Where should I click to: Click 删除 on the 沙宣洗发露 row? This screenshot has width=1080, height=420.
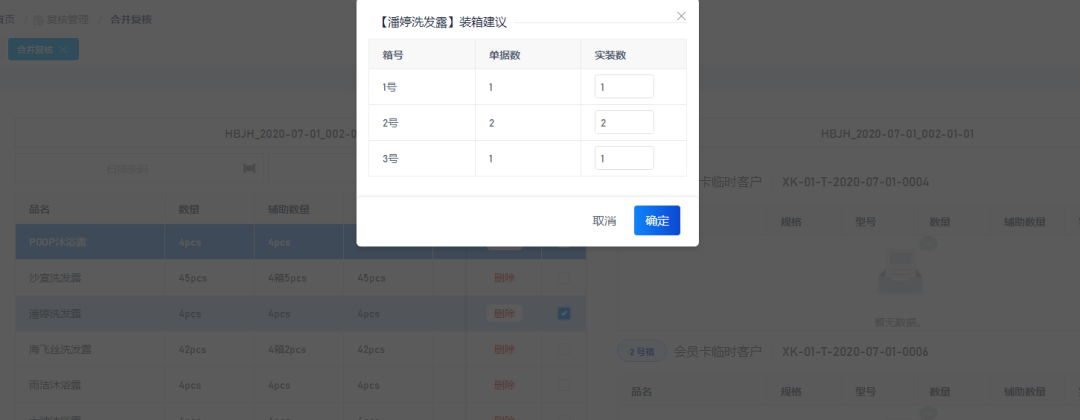[504, 278]
